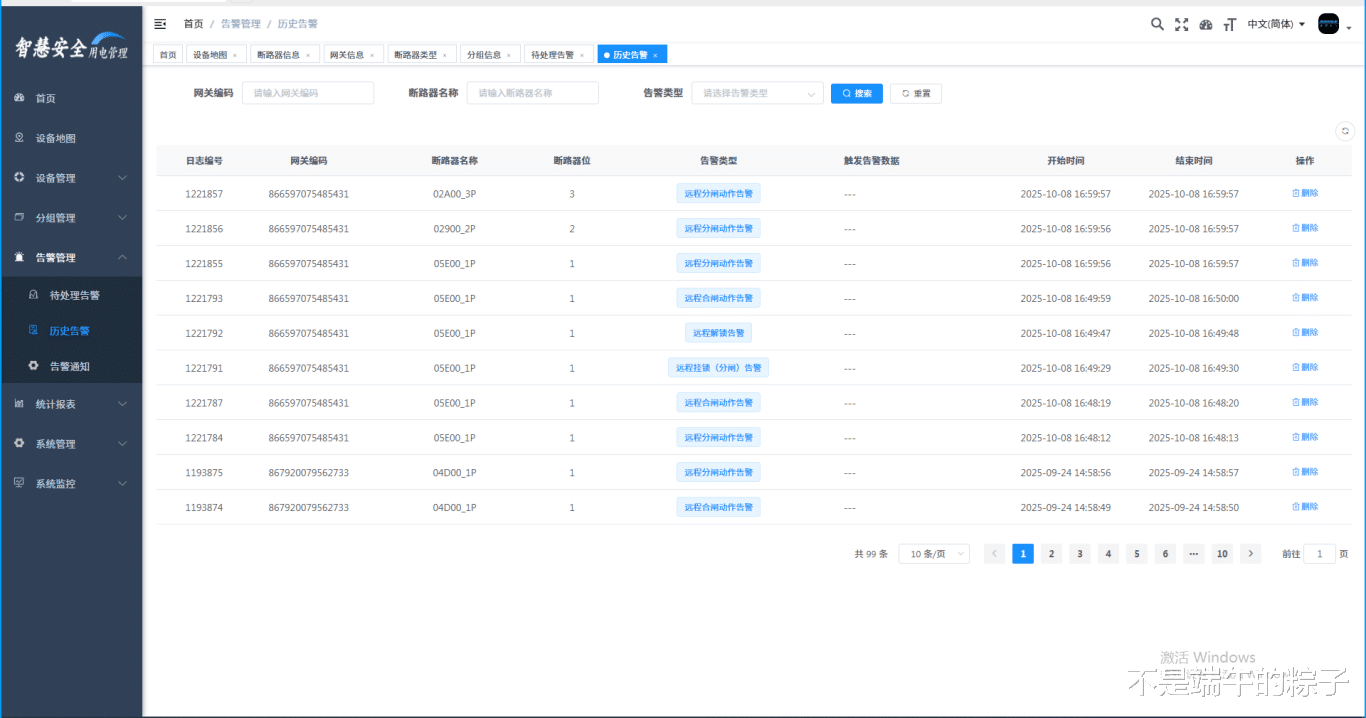Screen dimensions: 1366x718
Task: Click the 分组管理 sidebar icon
Action: point(19,217)
